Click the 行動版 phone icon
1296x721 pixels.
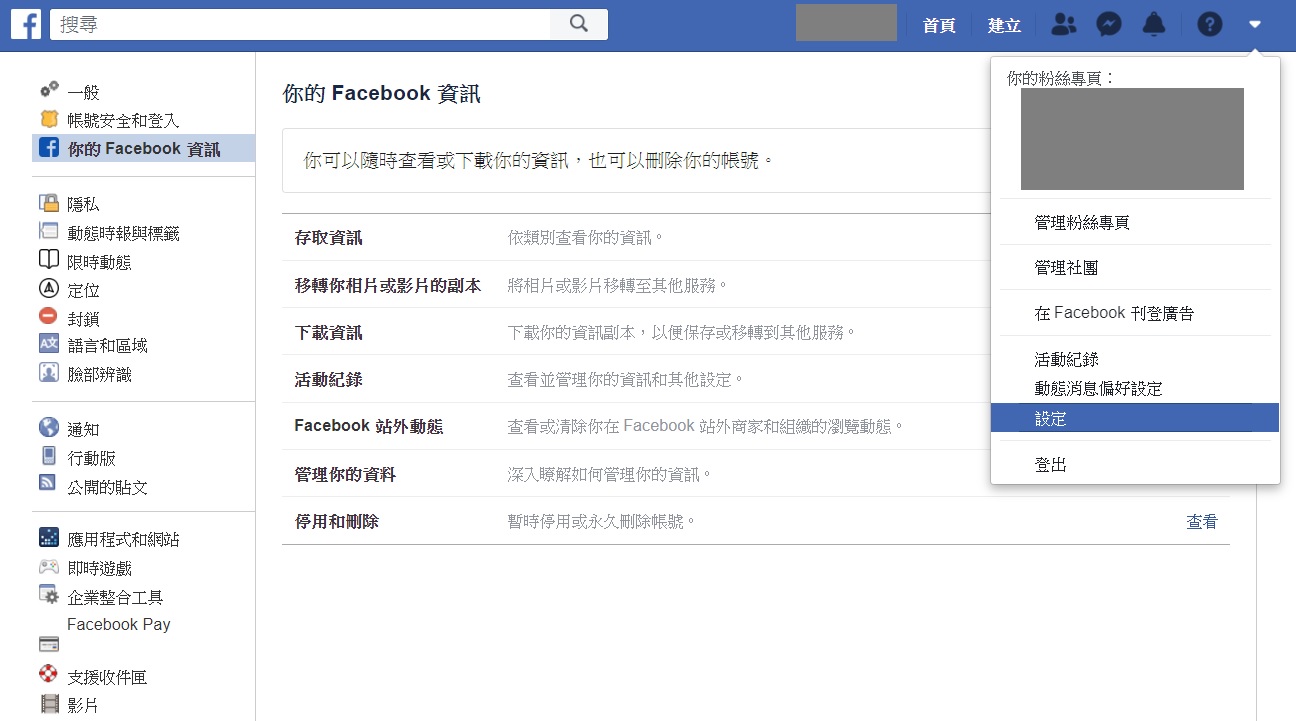[49, 457]
